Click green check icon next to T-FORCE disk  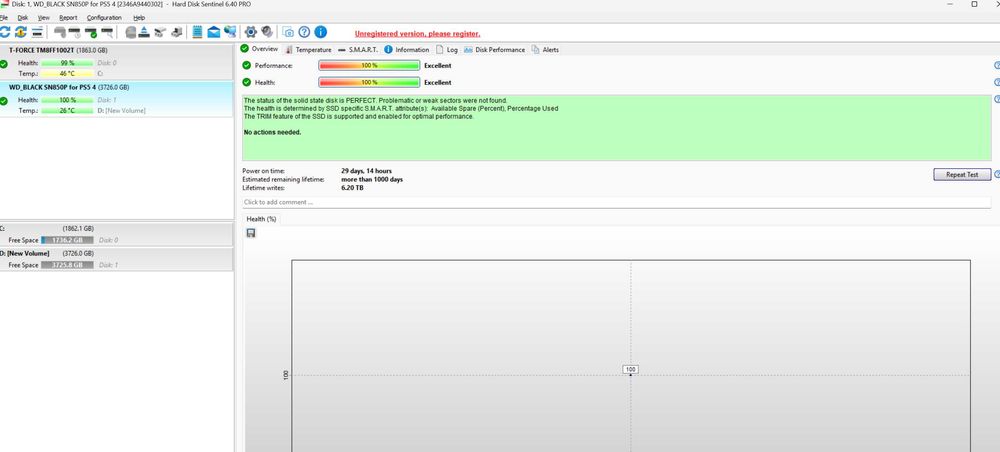4,64
